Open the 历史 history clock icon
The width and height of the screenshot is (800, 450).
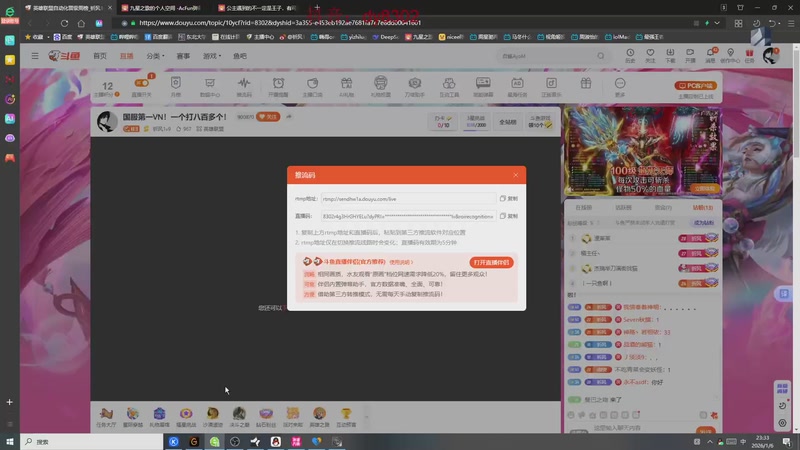tap(630, 56)
